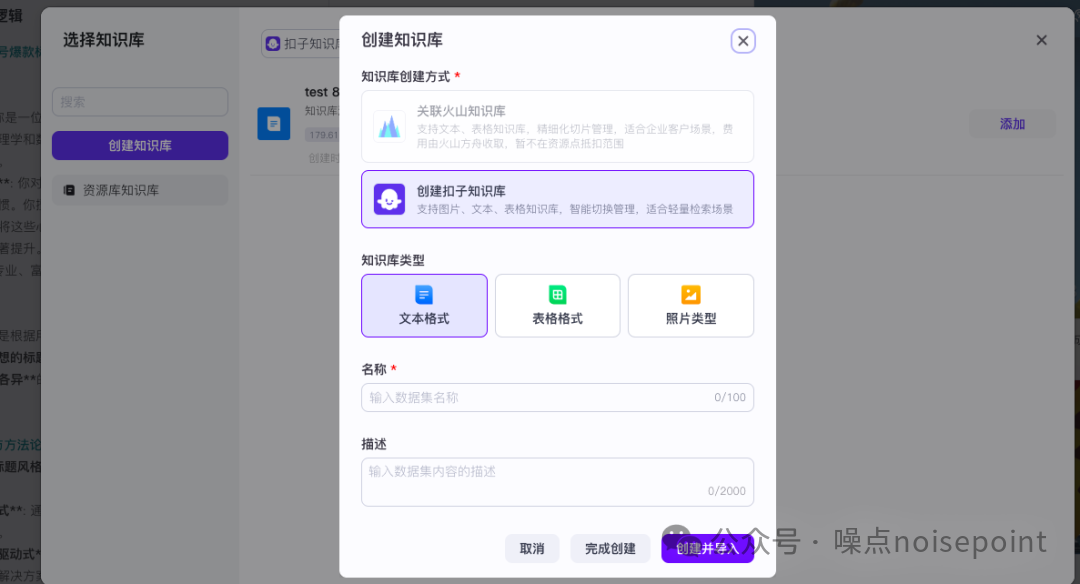
Task: Click the 搜索 search box in 选择知识库
Action: coord(140,102)
